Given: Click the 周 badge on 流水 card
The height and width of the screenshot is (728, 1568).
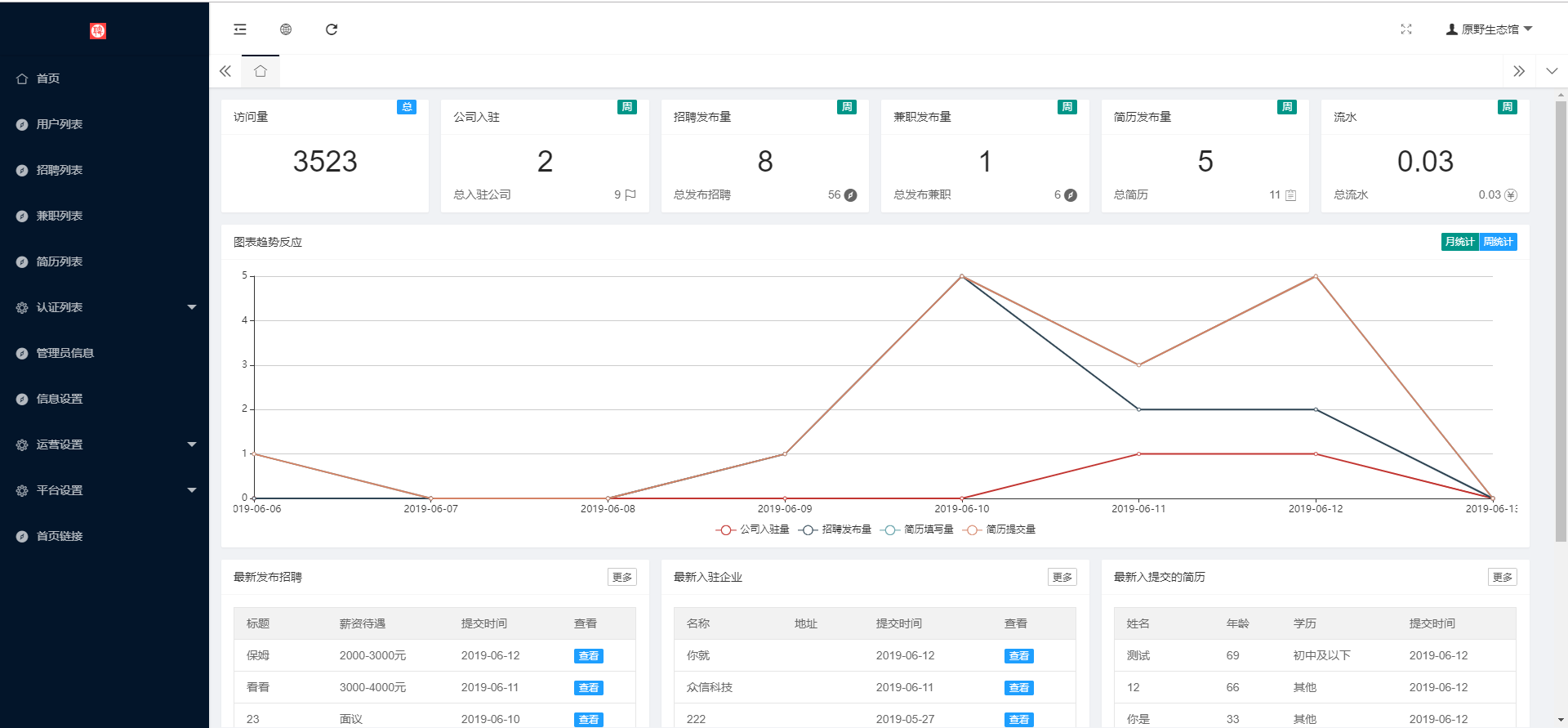Looking at the screenshot, I should (1508, 107).
